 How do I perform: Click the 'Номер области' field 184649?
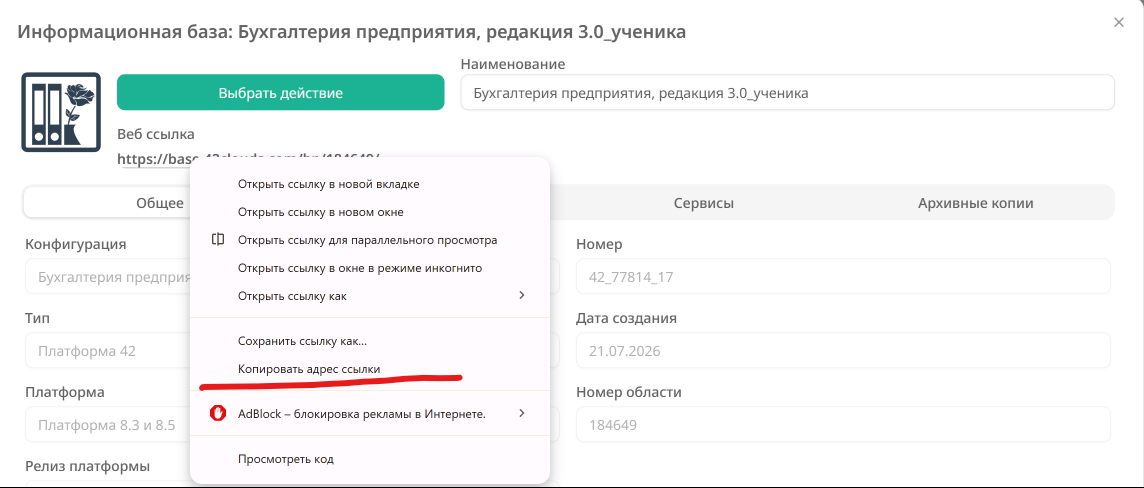pyautogui.click(x=843, y=425)
